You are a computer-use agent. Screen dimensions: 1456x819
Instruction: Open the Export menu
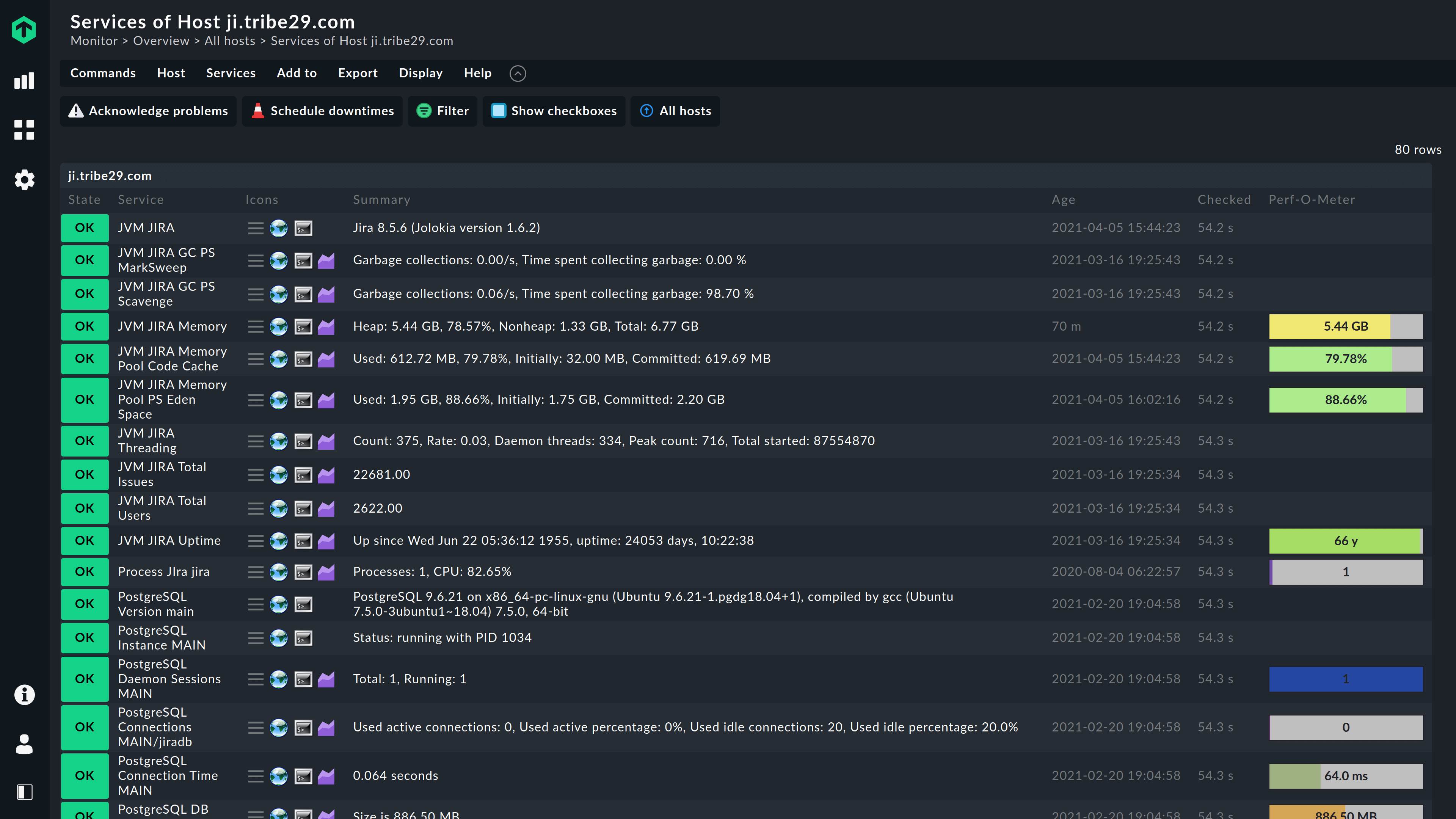click(x=358, y=74)
